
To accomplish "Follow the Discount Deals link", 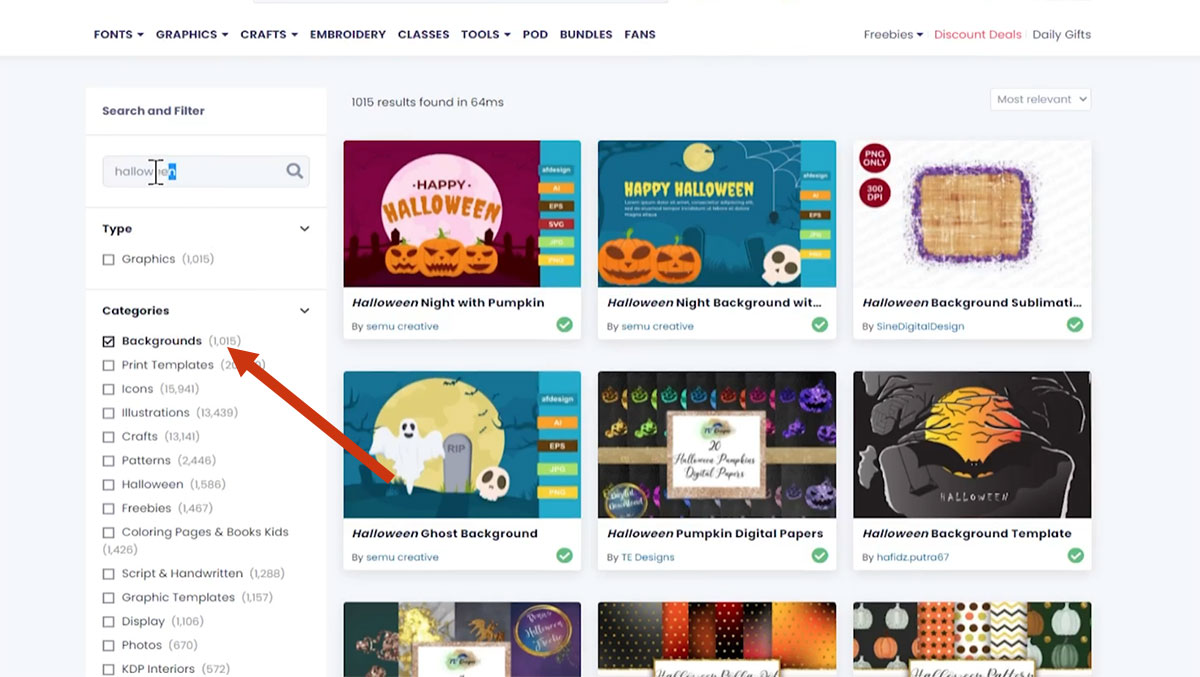I will click(x=977, y=34).
